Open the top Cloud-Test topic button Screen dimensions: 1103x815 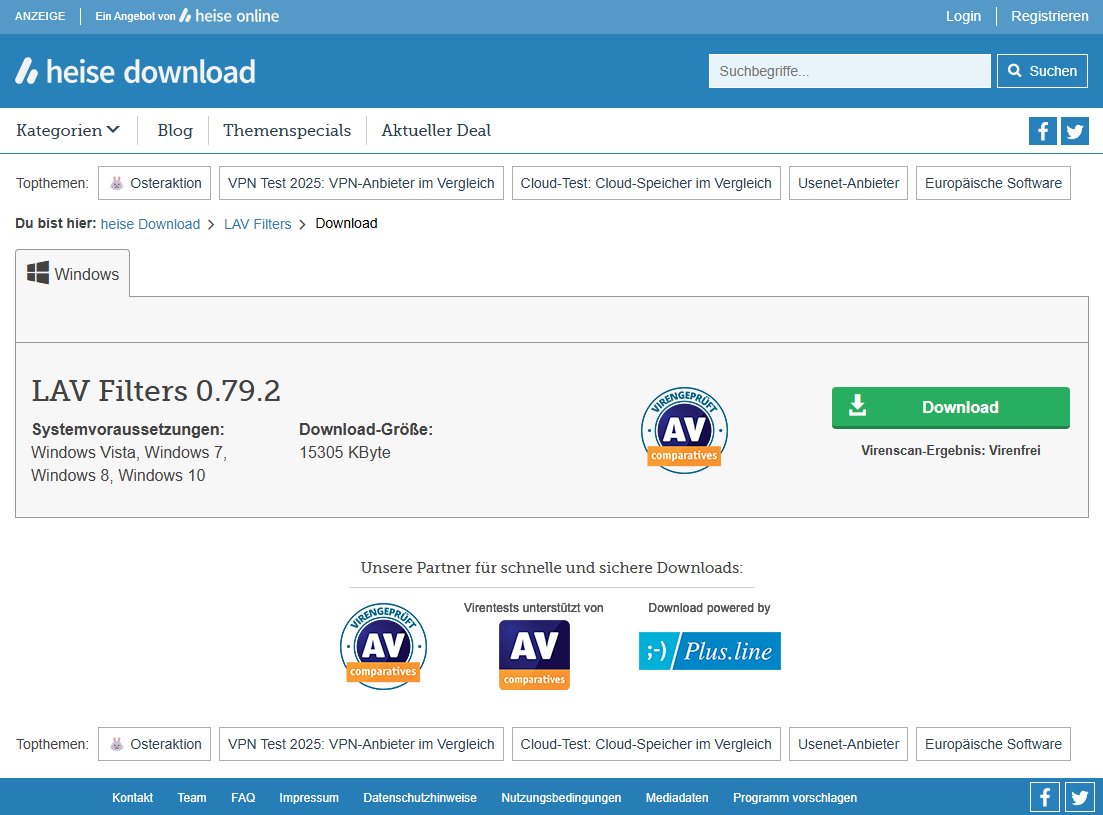646,183
